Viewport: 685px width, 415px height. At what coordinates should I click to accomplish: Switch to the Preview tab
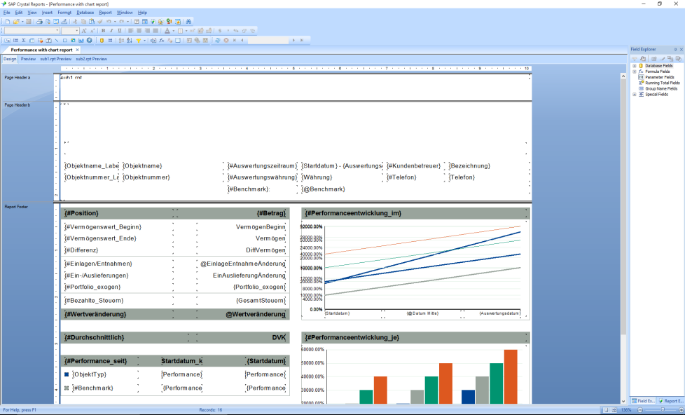click(x=29, y=59)
